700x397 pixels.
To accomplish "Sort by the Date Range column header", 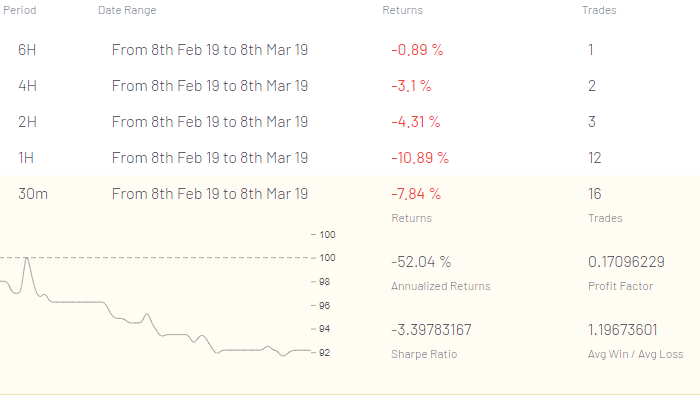I will 127,10.
